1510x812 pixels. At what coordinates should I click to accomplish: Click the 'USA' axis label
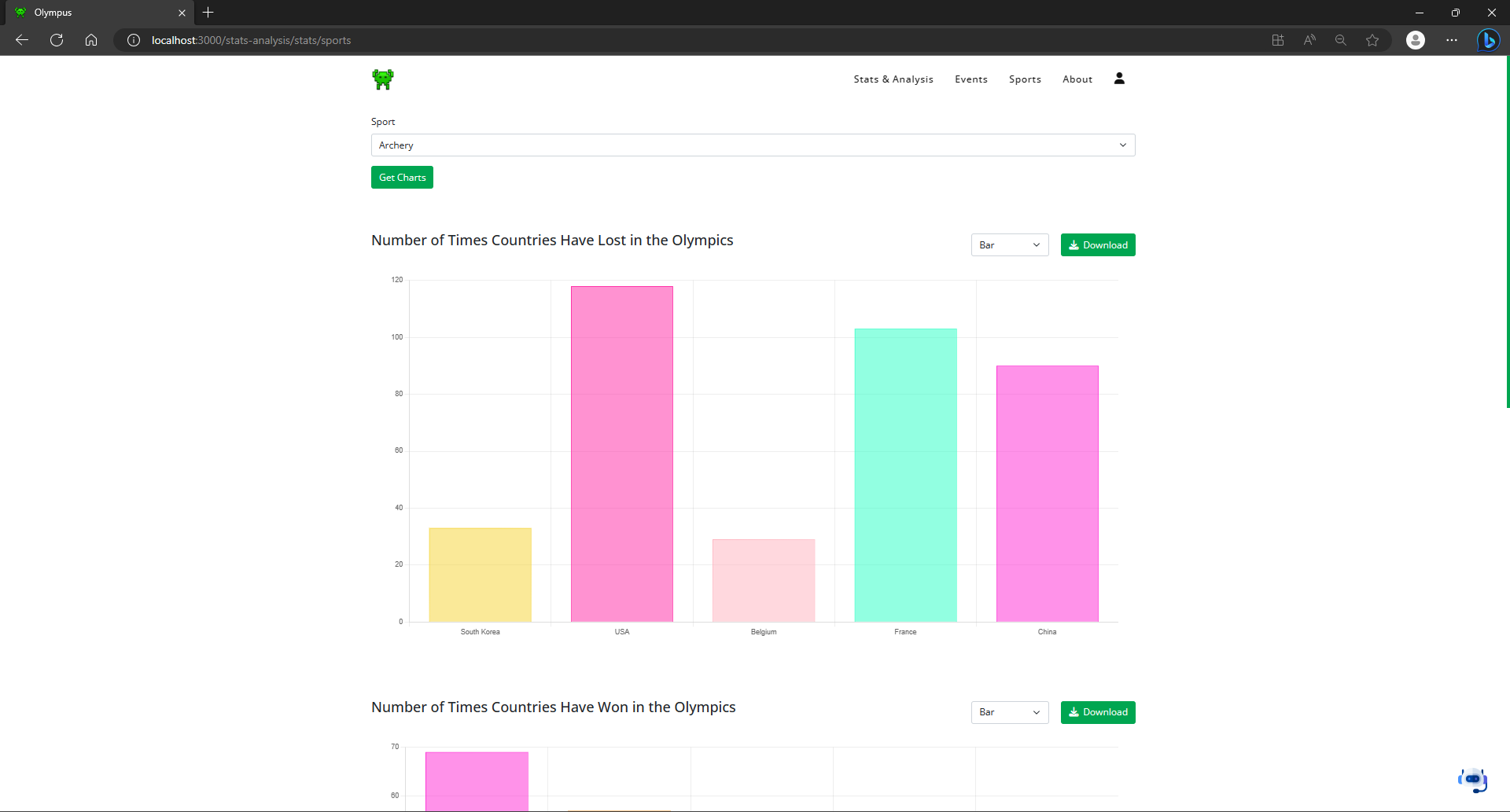(x=622, y=632)
